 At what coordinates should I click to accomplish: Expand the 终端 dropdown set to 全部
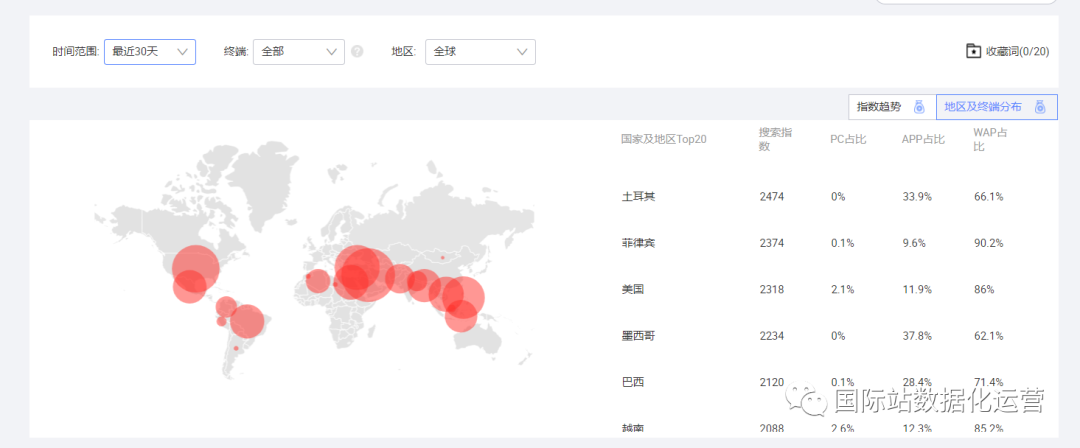pos(298,52)
